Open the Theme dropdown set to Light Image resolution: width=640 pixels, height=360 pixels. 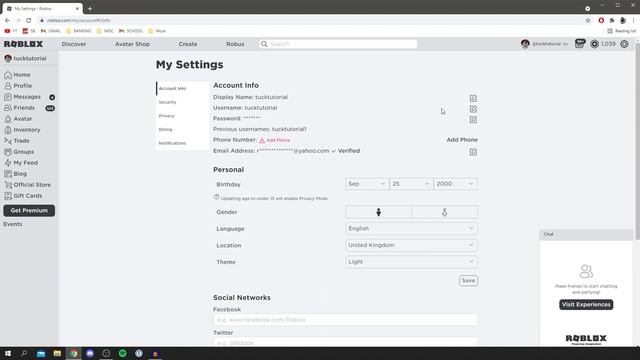coord(411,262)
